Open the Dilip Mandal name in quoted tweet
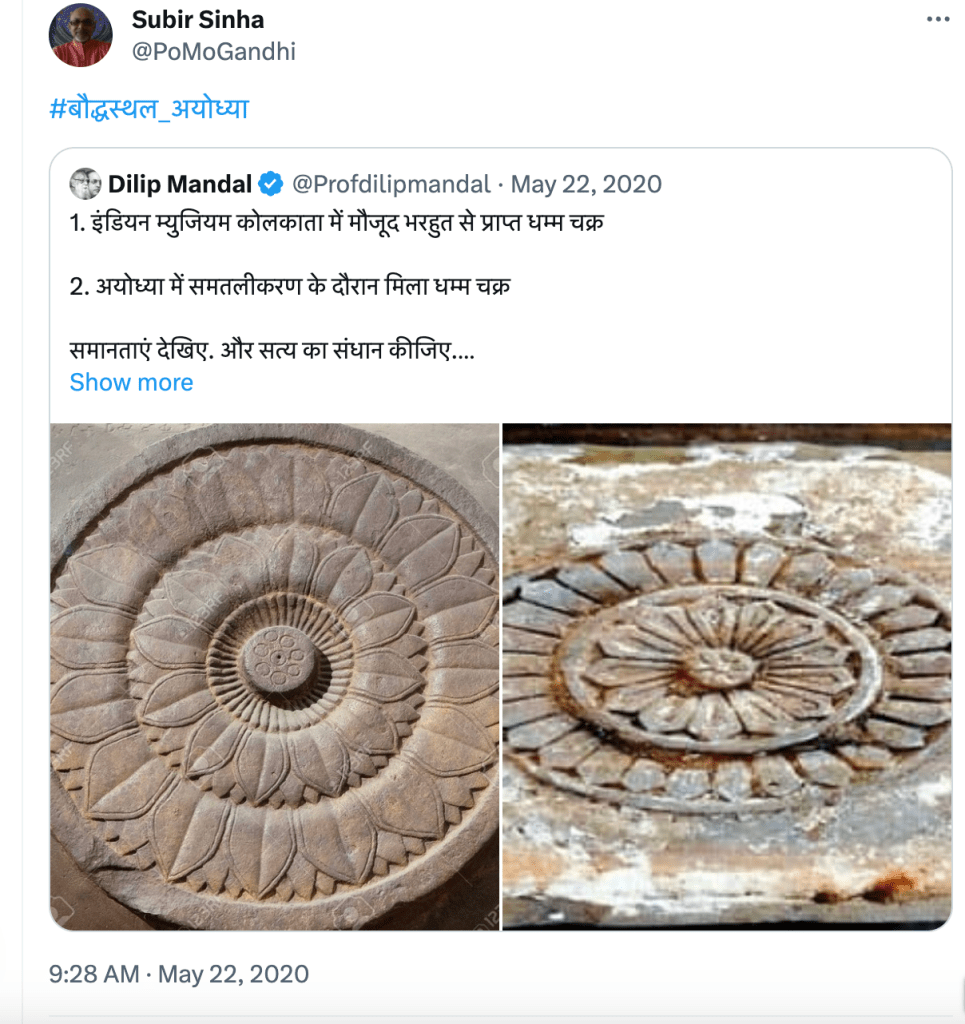 (x=181, y=184)
